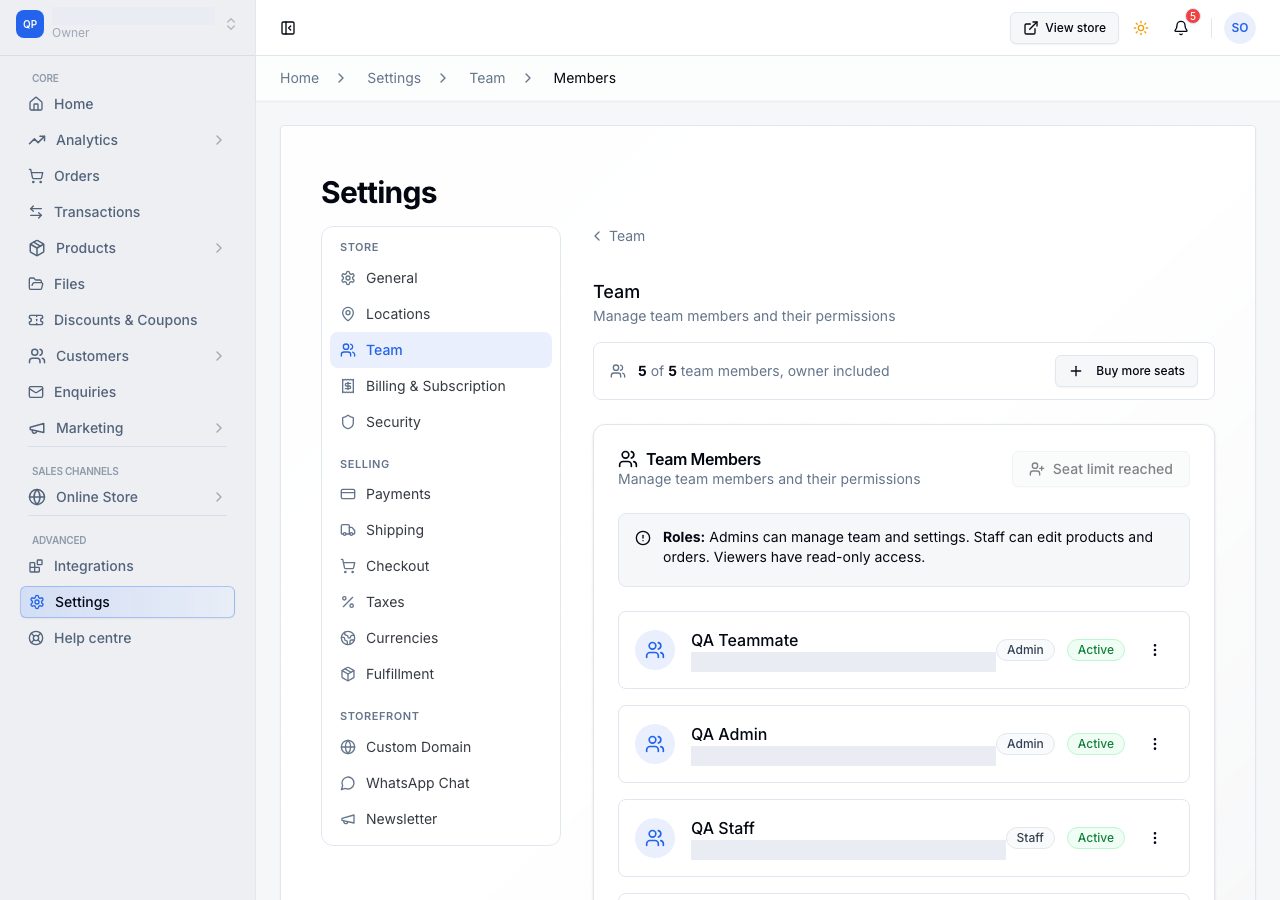
Task: Click the Team Members heading
Action: click(703, 459)
